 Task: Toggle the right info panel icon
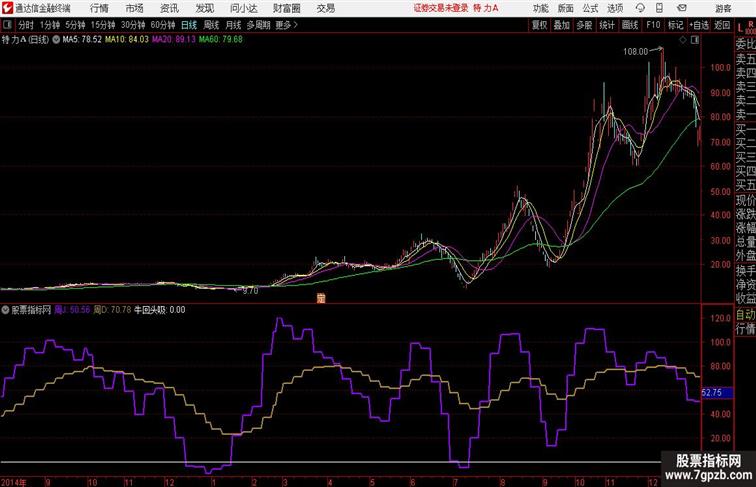695,40
